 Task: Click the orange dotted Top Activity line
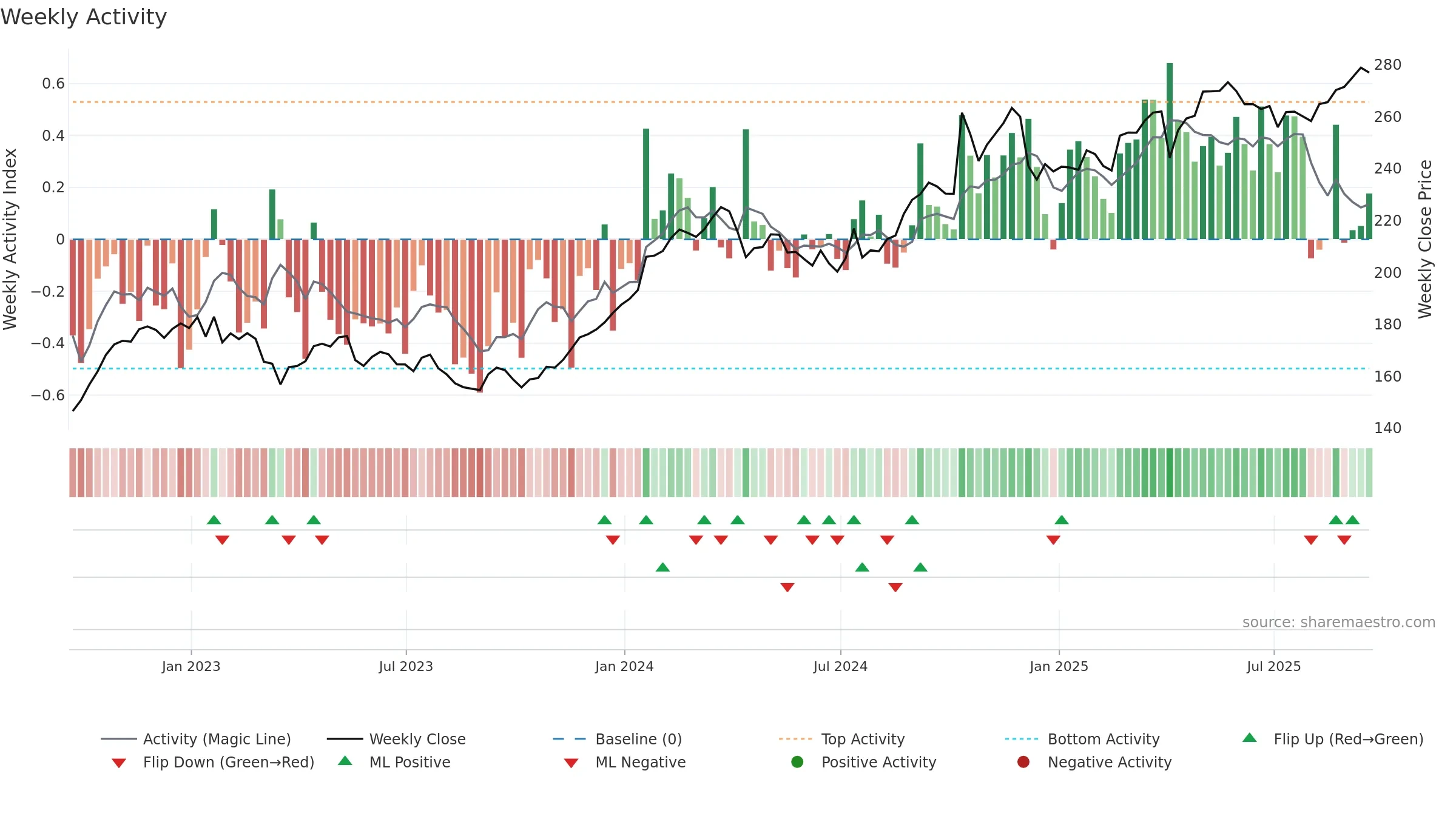[721, 102]
